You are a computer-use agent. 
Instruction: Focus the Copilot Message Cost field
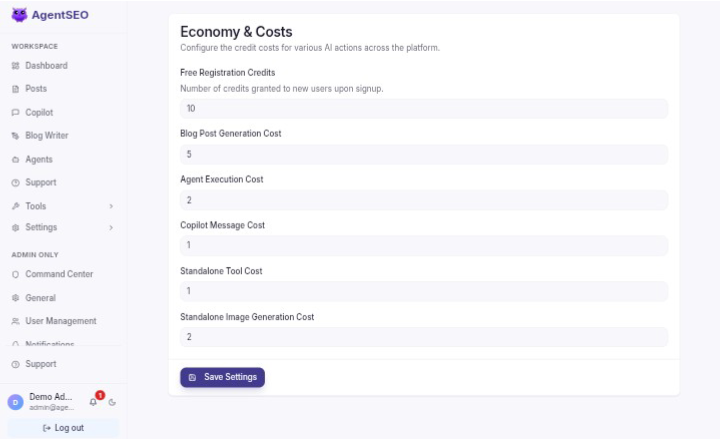click(424, 246)
